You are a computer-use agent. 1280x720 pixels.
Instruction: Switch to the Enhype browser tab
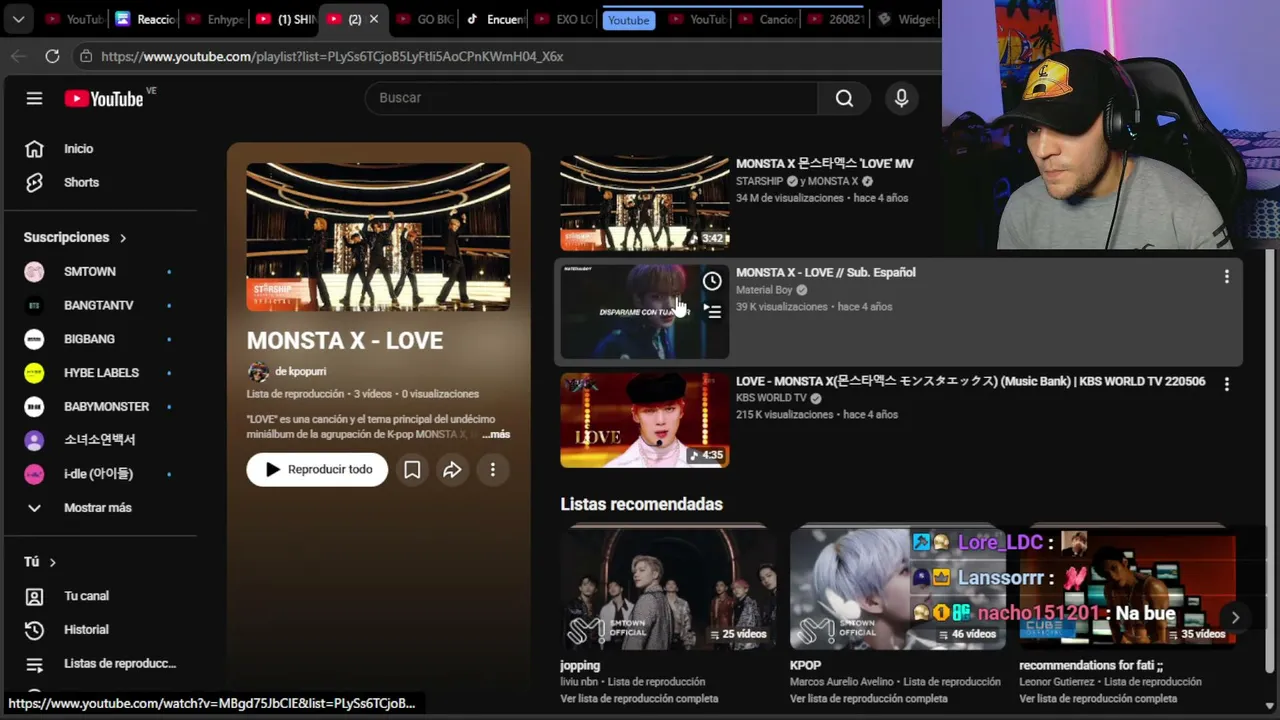click(214, 19)
